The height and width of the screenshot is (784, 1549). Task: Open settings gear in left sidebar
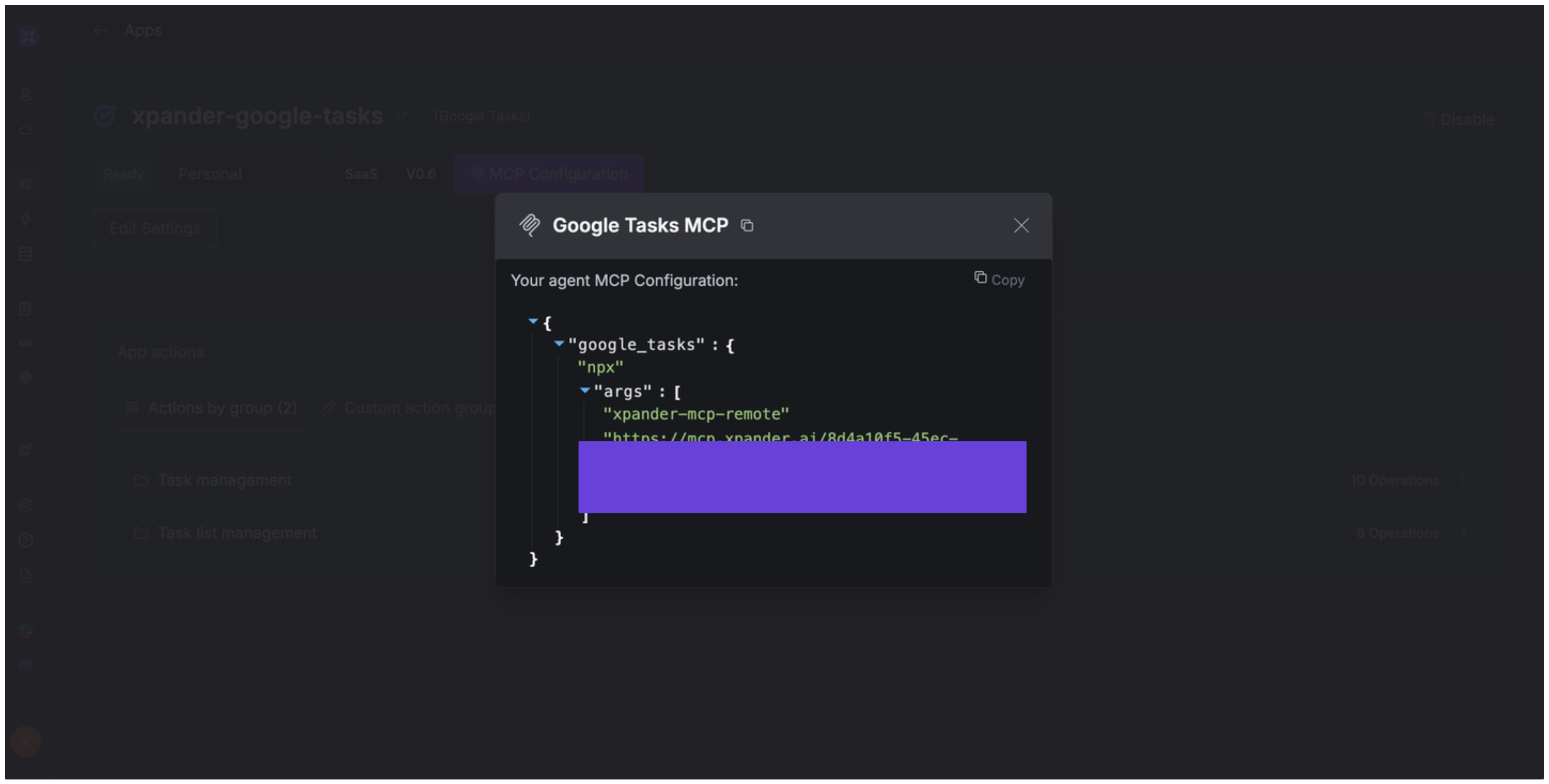26,505
